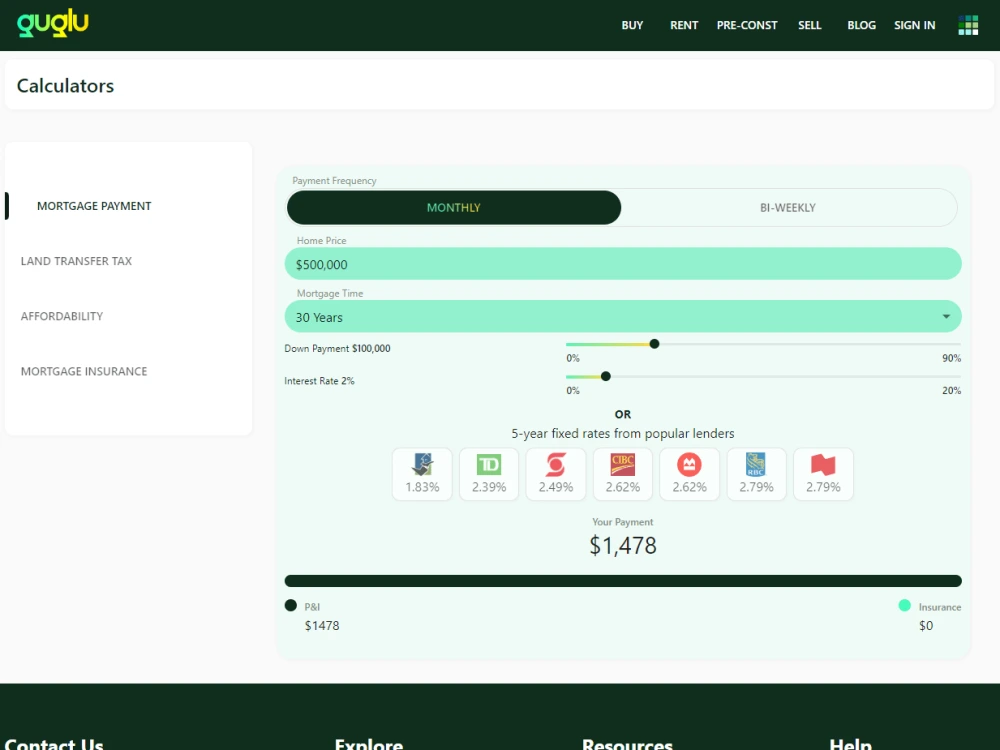Open the Guglu grid menu icon
The height and width of the screenshot is (750, 1000).
coord(967,24)
